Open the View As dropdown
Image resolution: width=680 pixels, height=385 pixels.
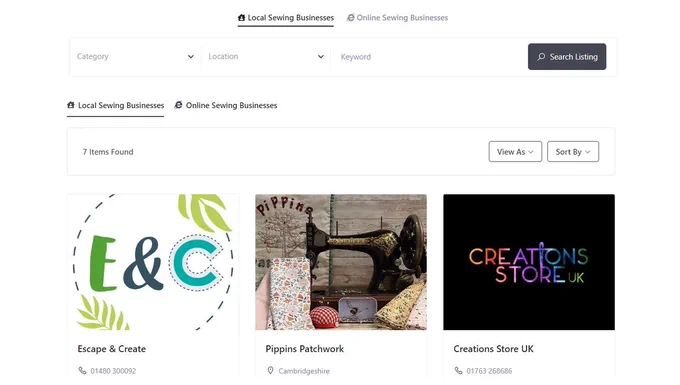tap(515, 152)
